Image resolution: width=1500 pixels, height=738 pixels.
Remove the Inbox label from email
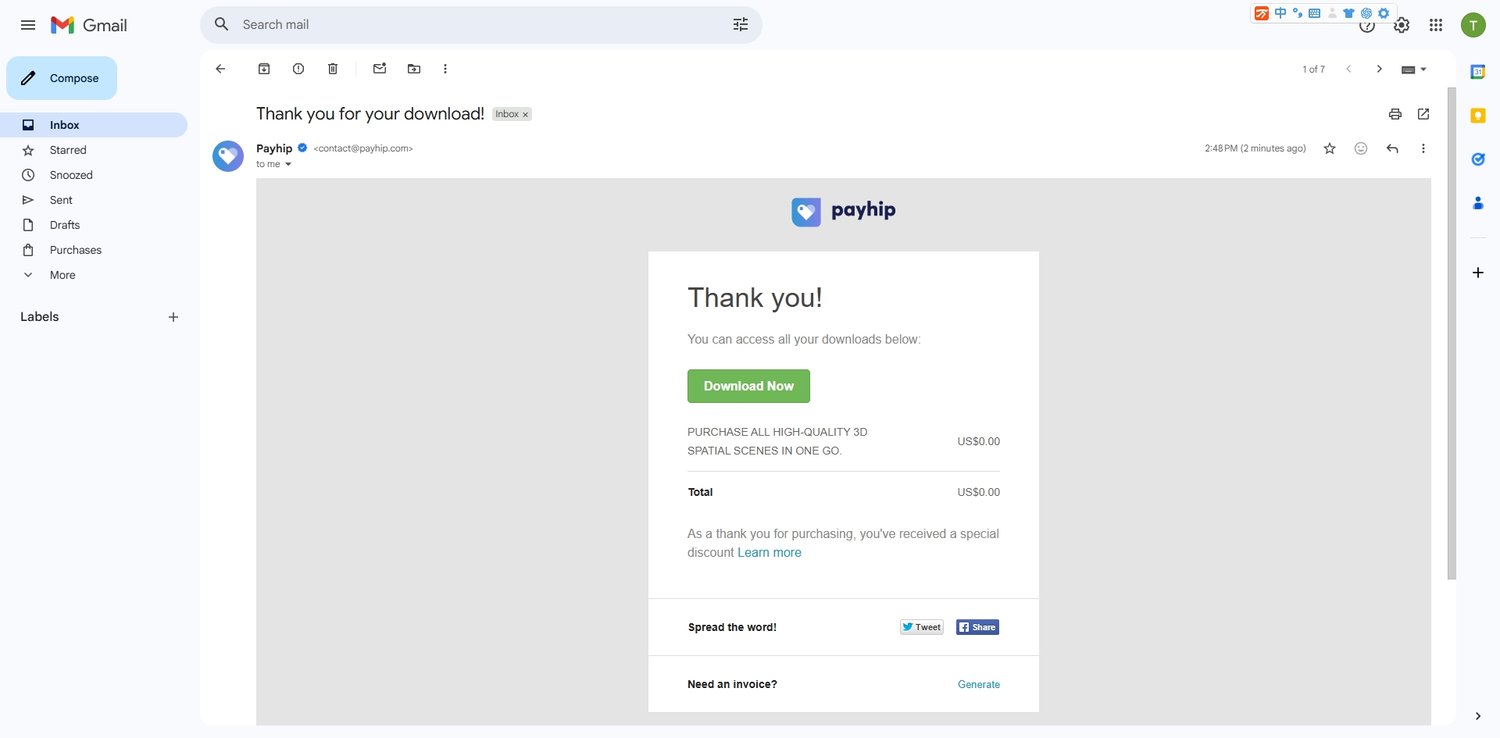525,115
